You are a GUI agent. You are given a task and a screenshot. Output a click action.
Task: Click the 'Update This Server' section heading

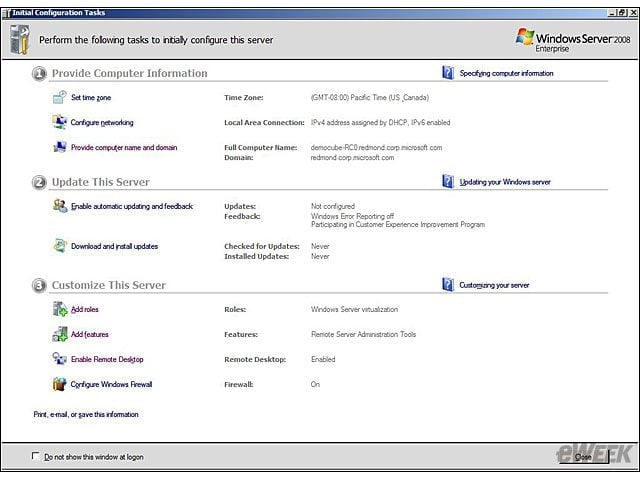(x=100, y=182)
